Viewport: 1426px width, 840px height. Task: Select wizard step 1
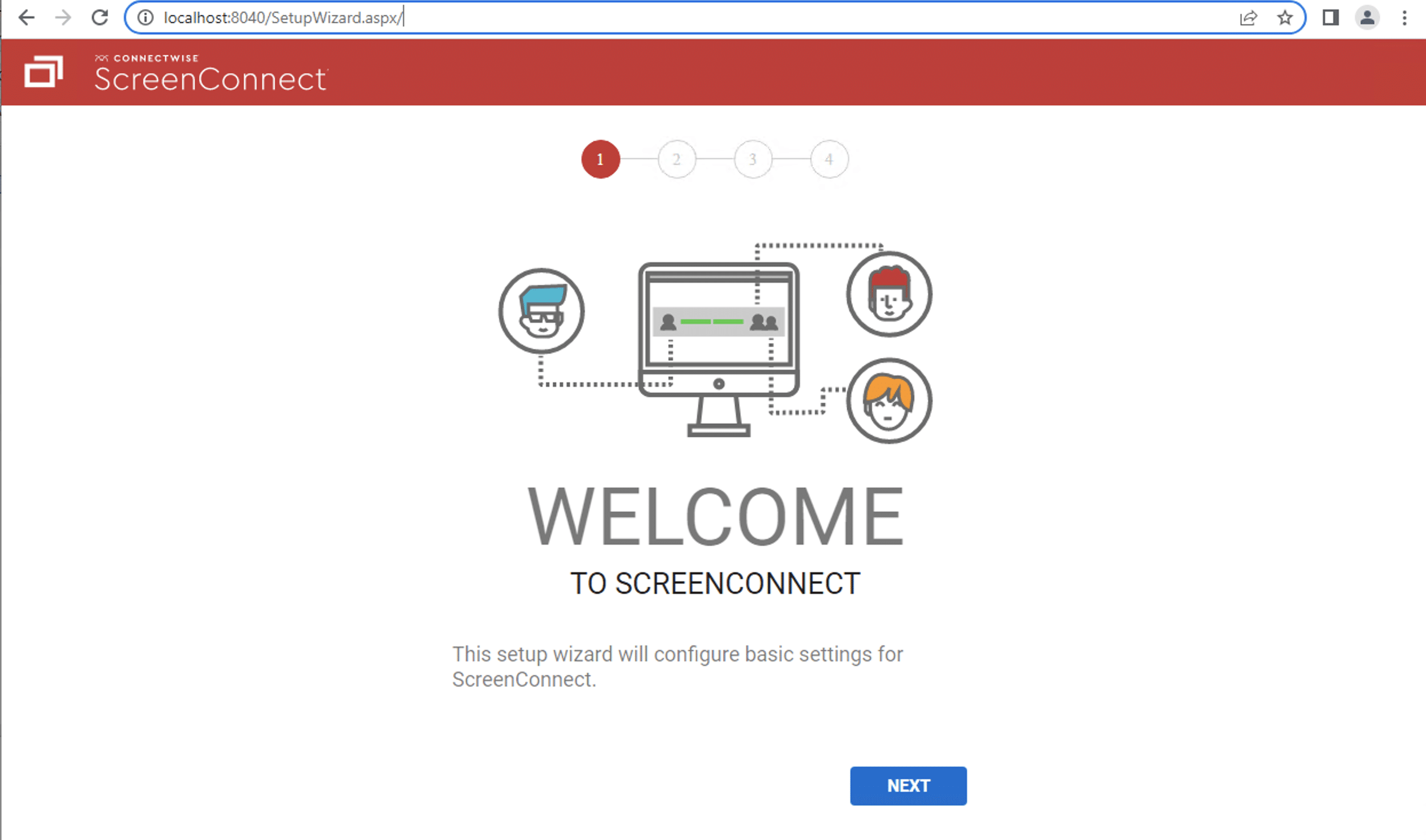(x=600, y=160)
